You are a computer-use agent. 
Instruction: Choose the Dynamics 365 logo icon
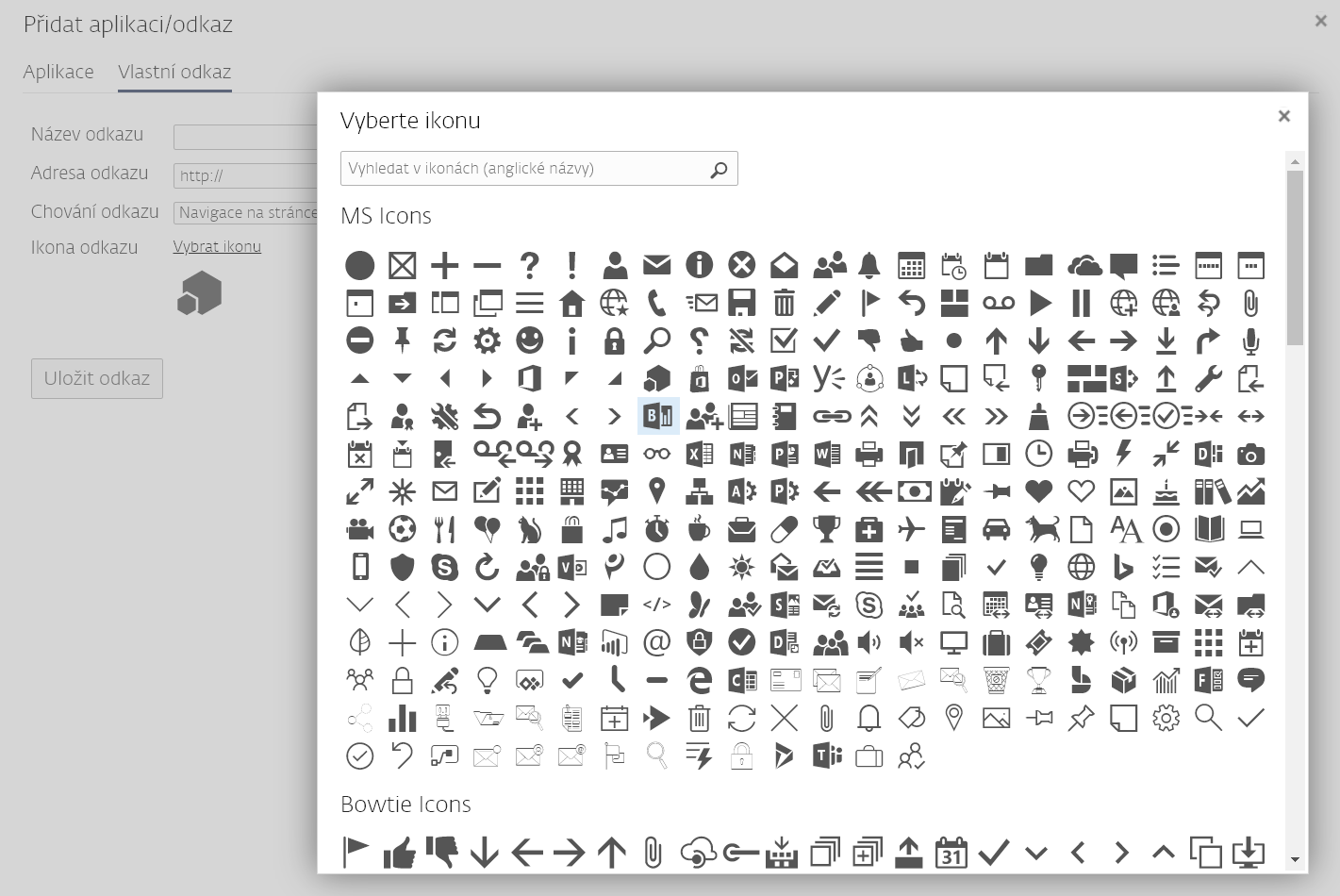[784, 755]
